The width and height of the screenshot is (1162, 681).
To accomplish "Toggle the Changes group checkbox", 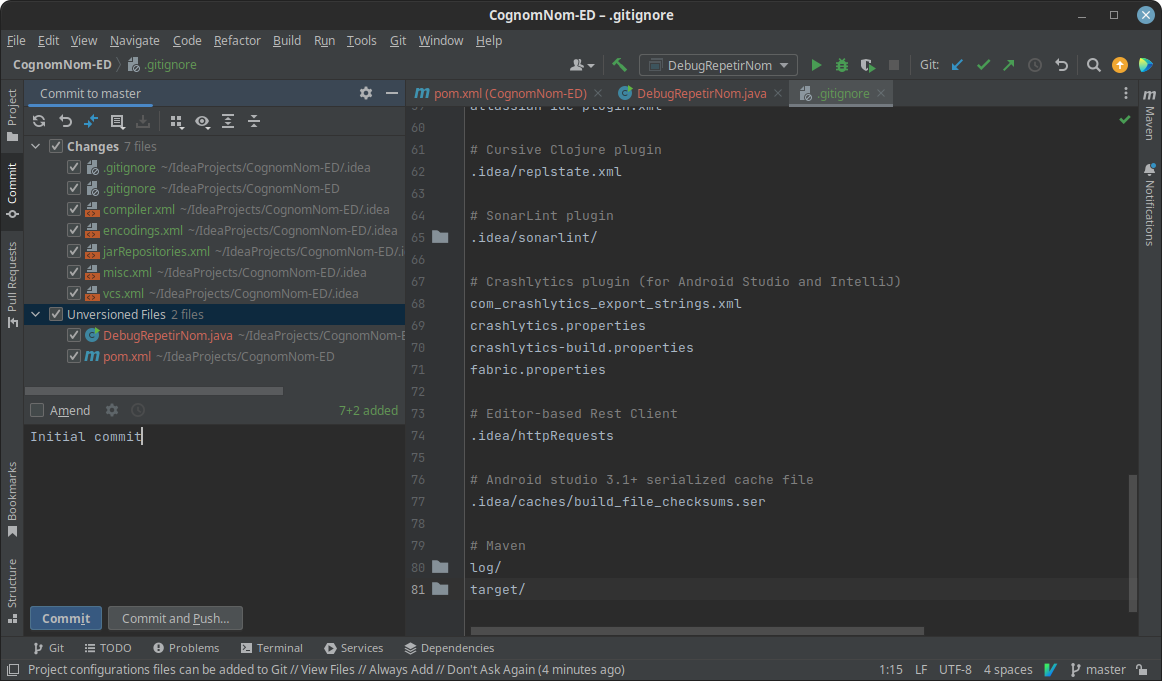I will point(56,146).
